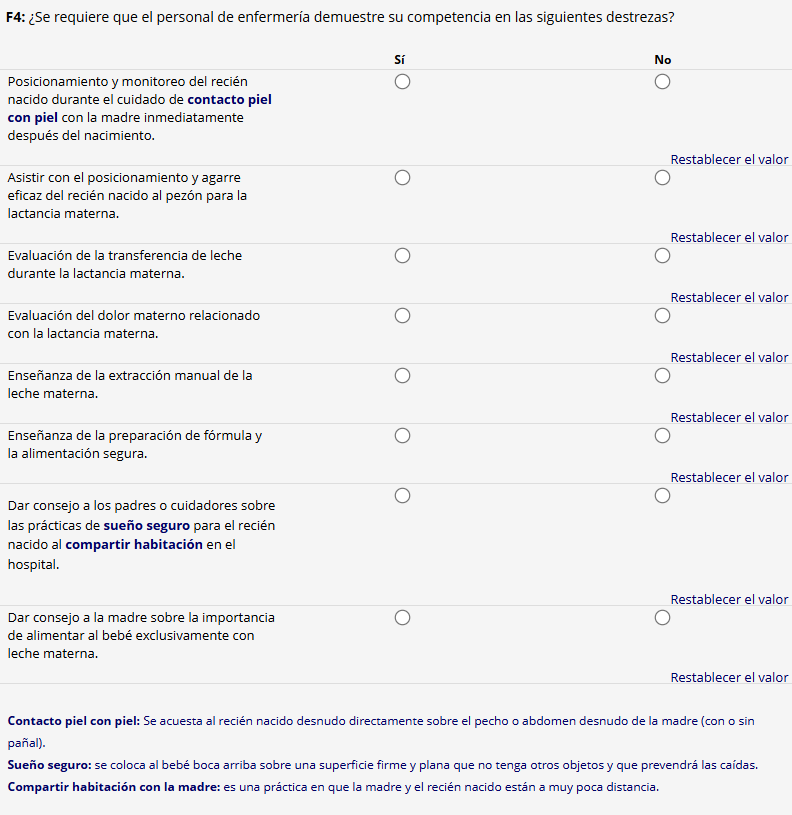Choose No for preparación de fórmula
The width and height of the screenshot is (792, 815).
[x=662, y=436]
